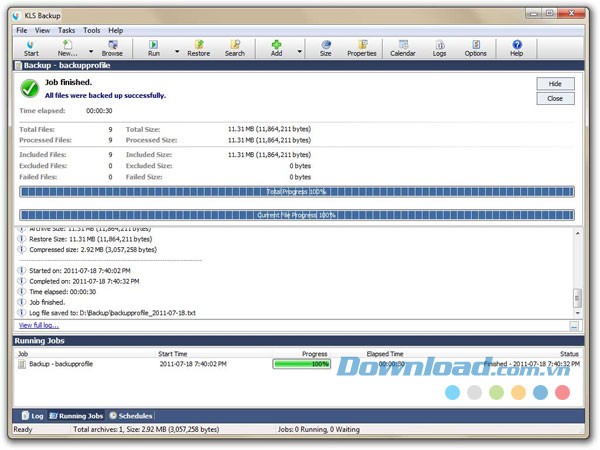The height and width of the screenshot is (450, 600).
Task: Click the Size toolbar icon
Action: [325, 47]
